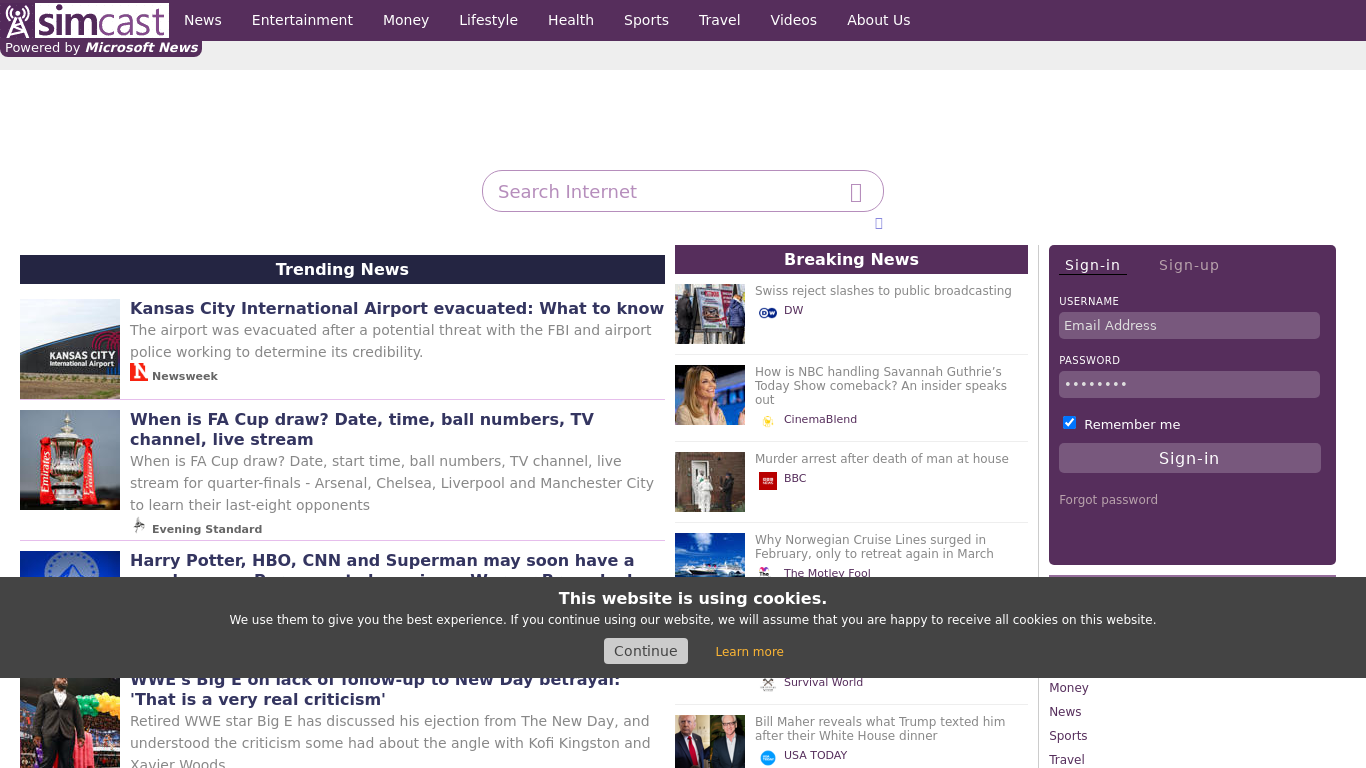Screen dimensions: 1366x768
Task: Open the Kansas City Airport article thumbnail
Action: coord(70,349)
